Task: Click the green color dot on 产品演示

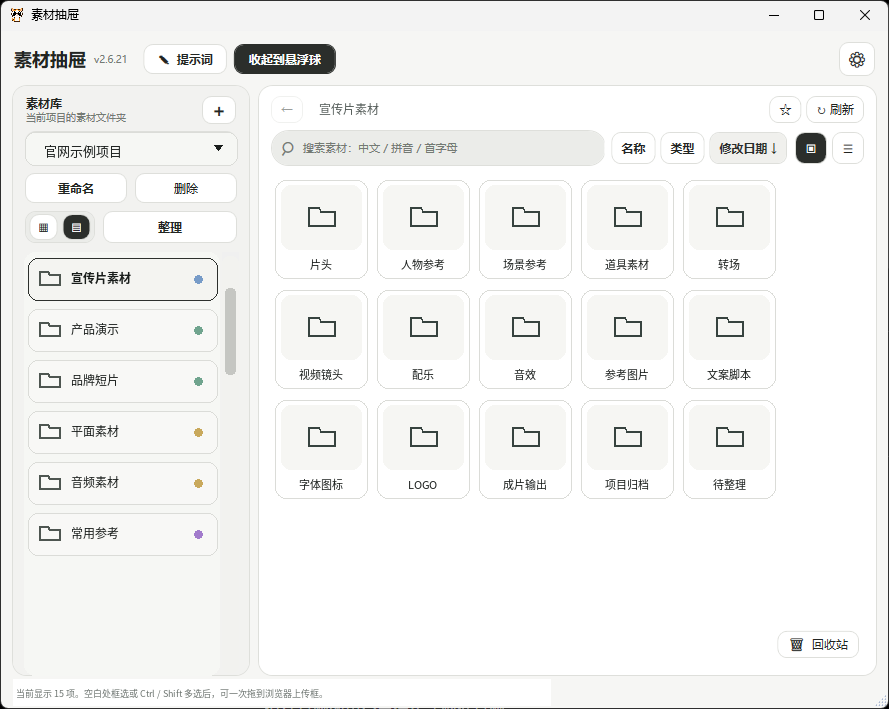Action: 198,330
